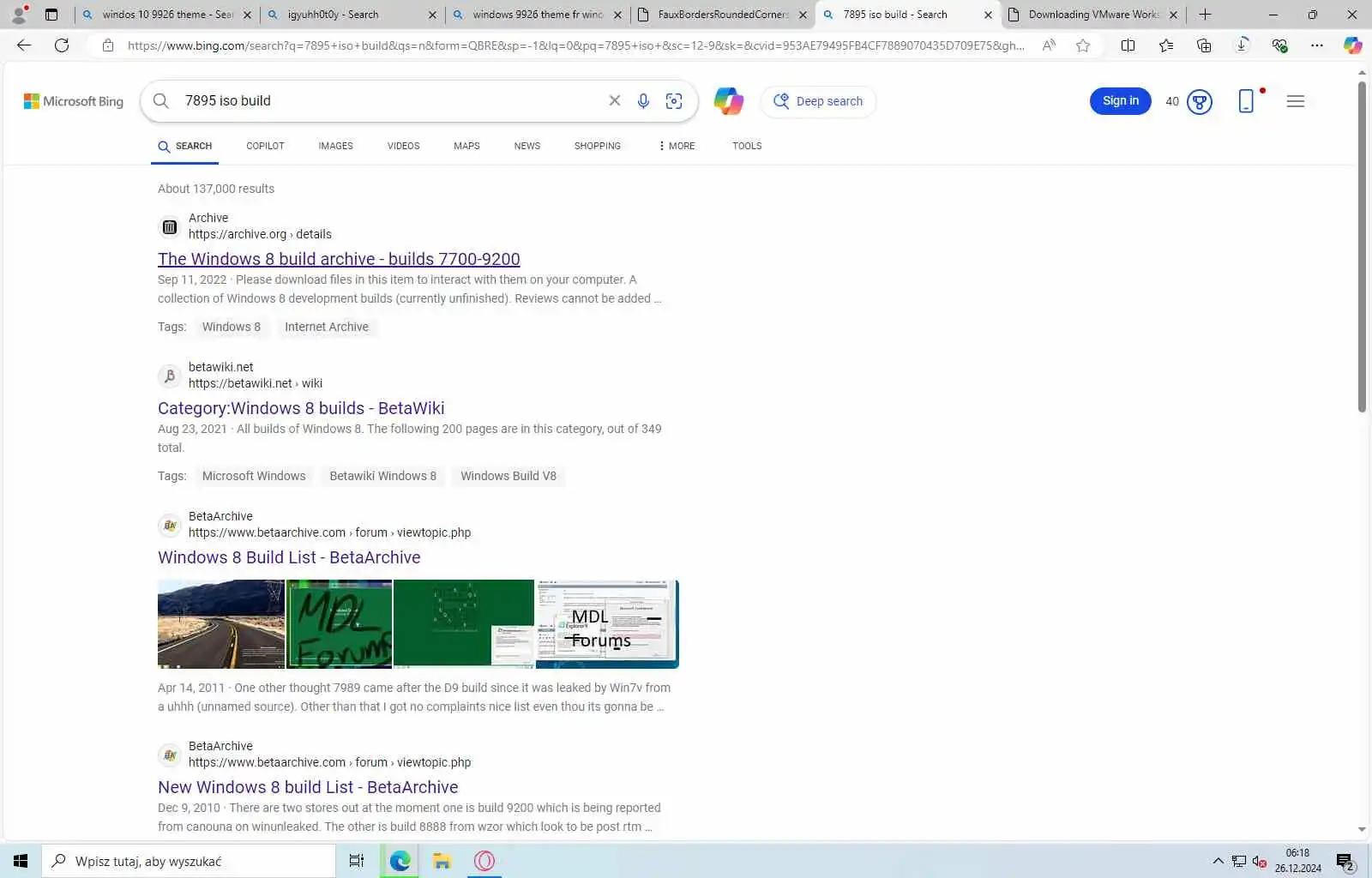The width and height of the screenshot is (1372, 878).
Task: Show hidden system tray icons
Action: [x=1218, y=861]
